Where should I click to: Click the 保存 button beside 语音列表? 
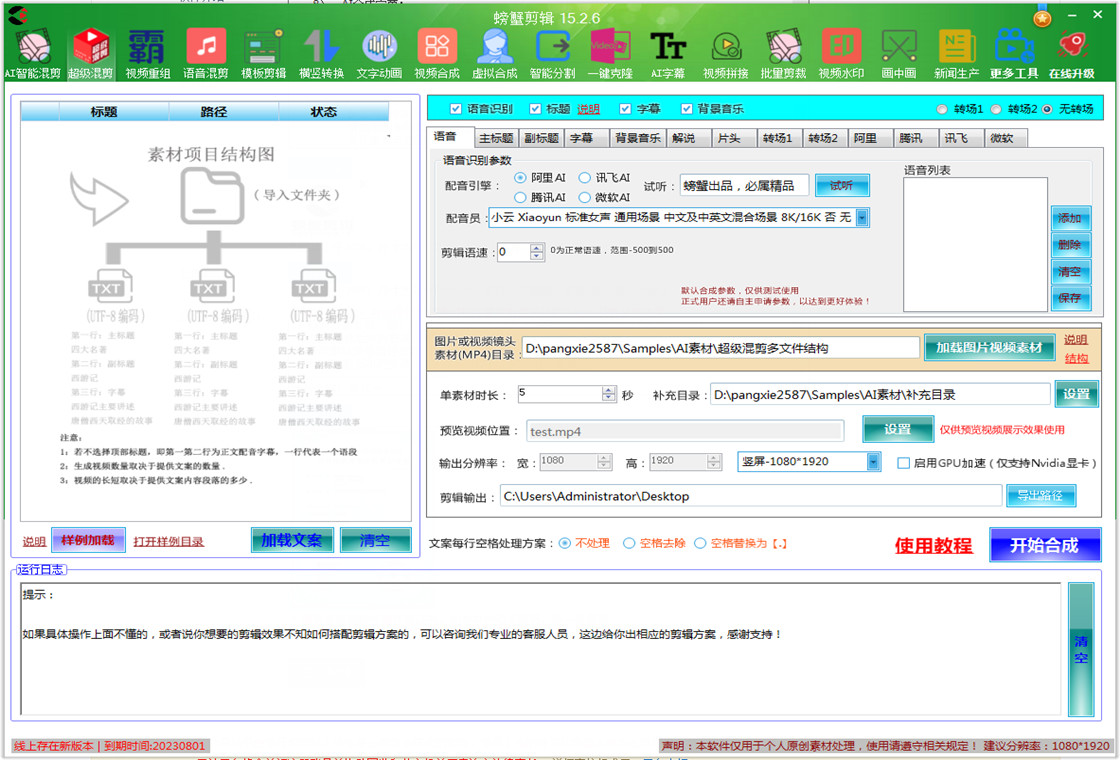pyautogui.click(x=1070, y=298)
